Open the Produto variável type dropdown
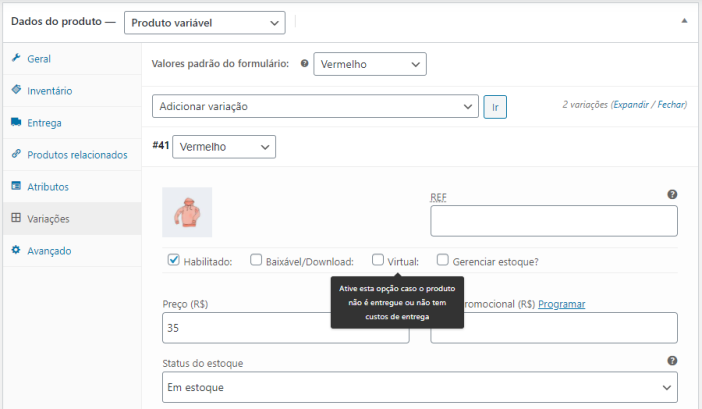 click(x=204, y=23)
